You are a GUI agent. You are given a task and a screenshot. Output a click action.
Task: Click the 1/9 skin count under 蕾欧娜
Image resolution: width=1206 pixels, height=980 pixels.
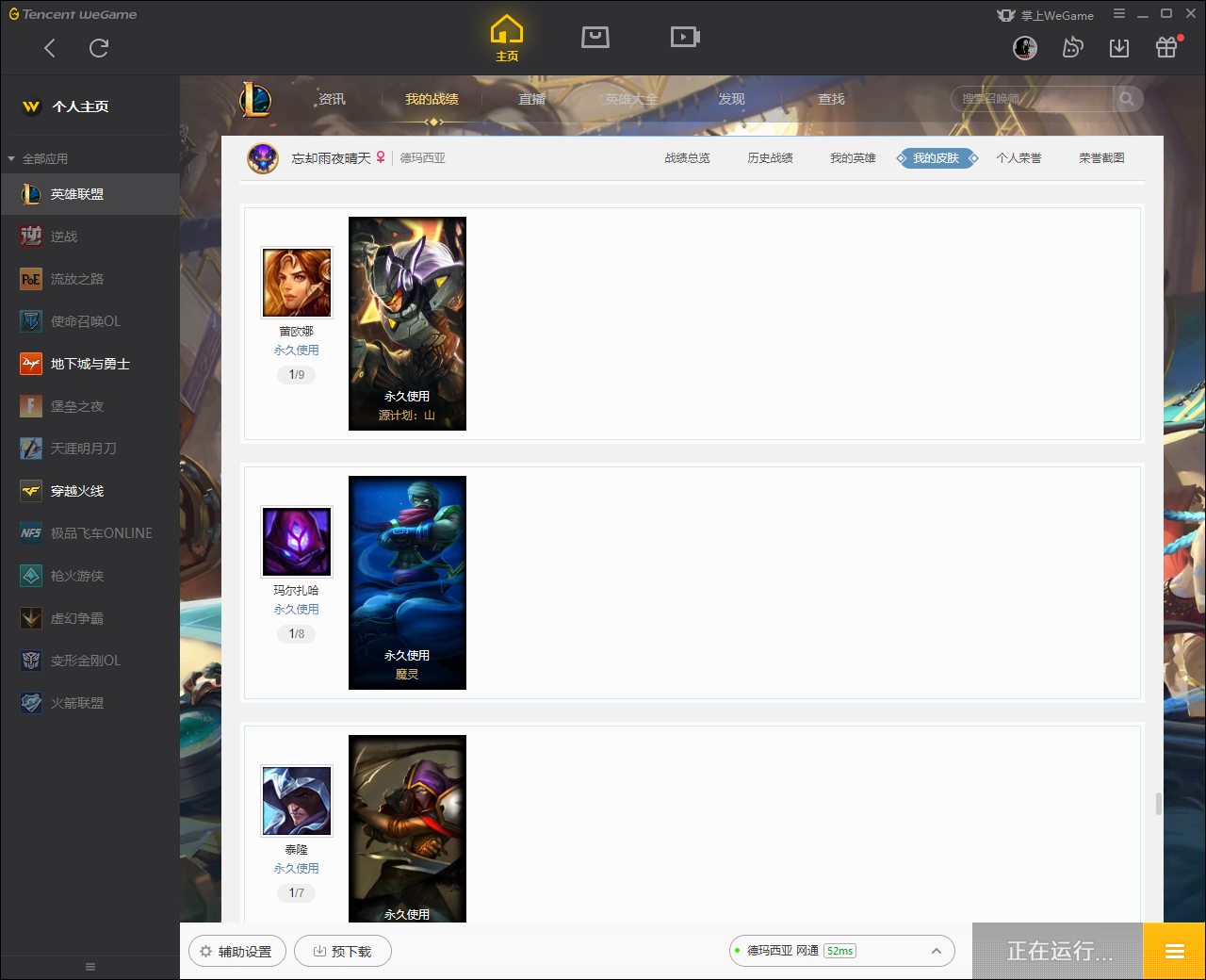297,375
